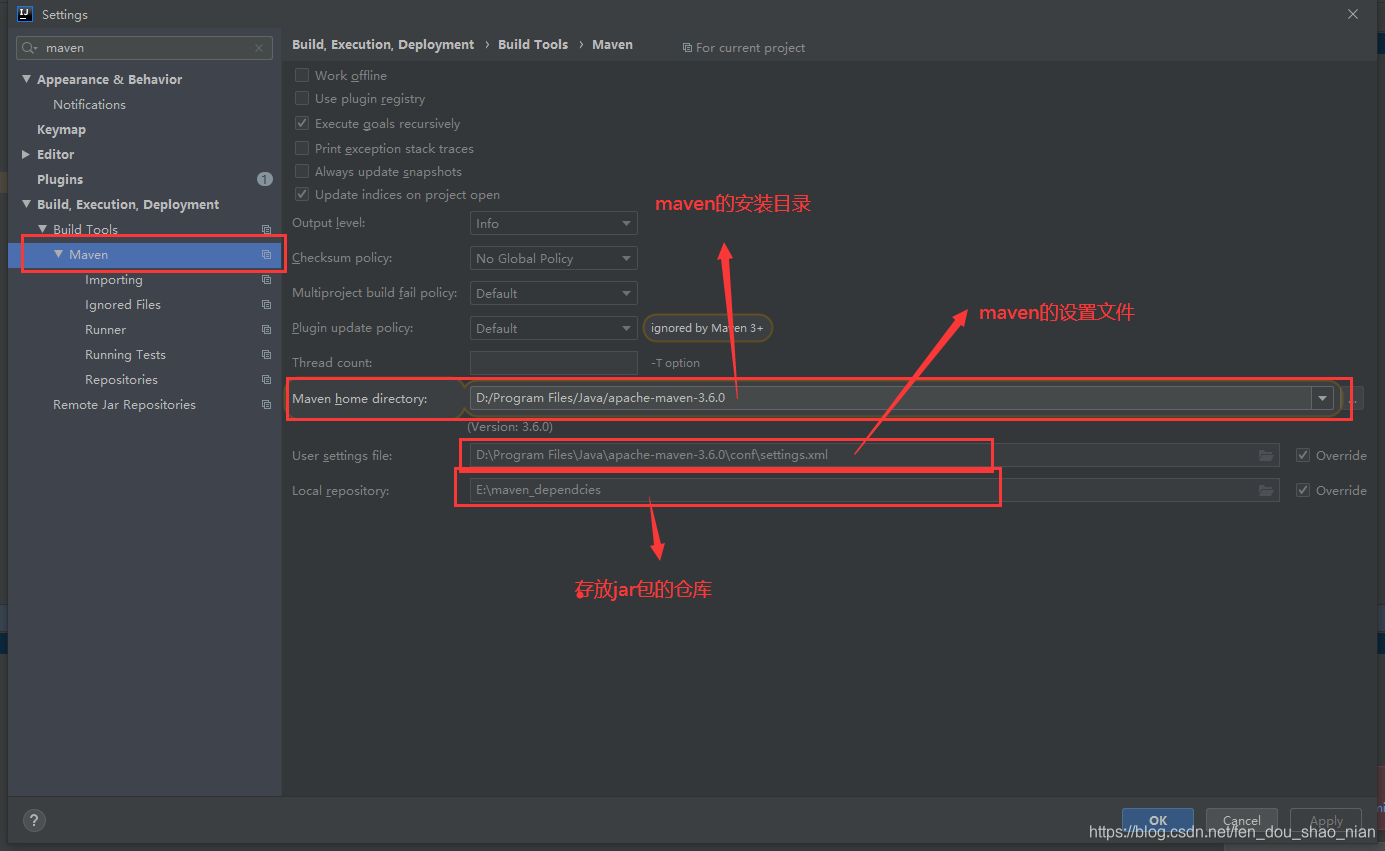
Task: Browse for Local repository folder icon
Action: (x=1266, y=491)
